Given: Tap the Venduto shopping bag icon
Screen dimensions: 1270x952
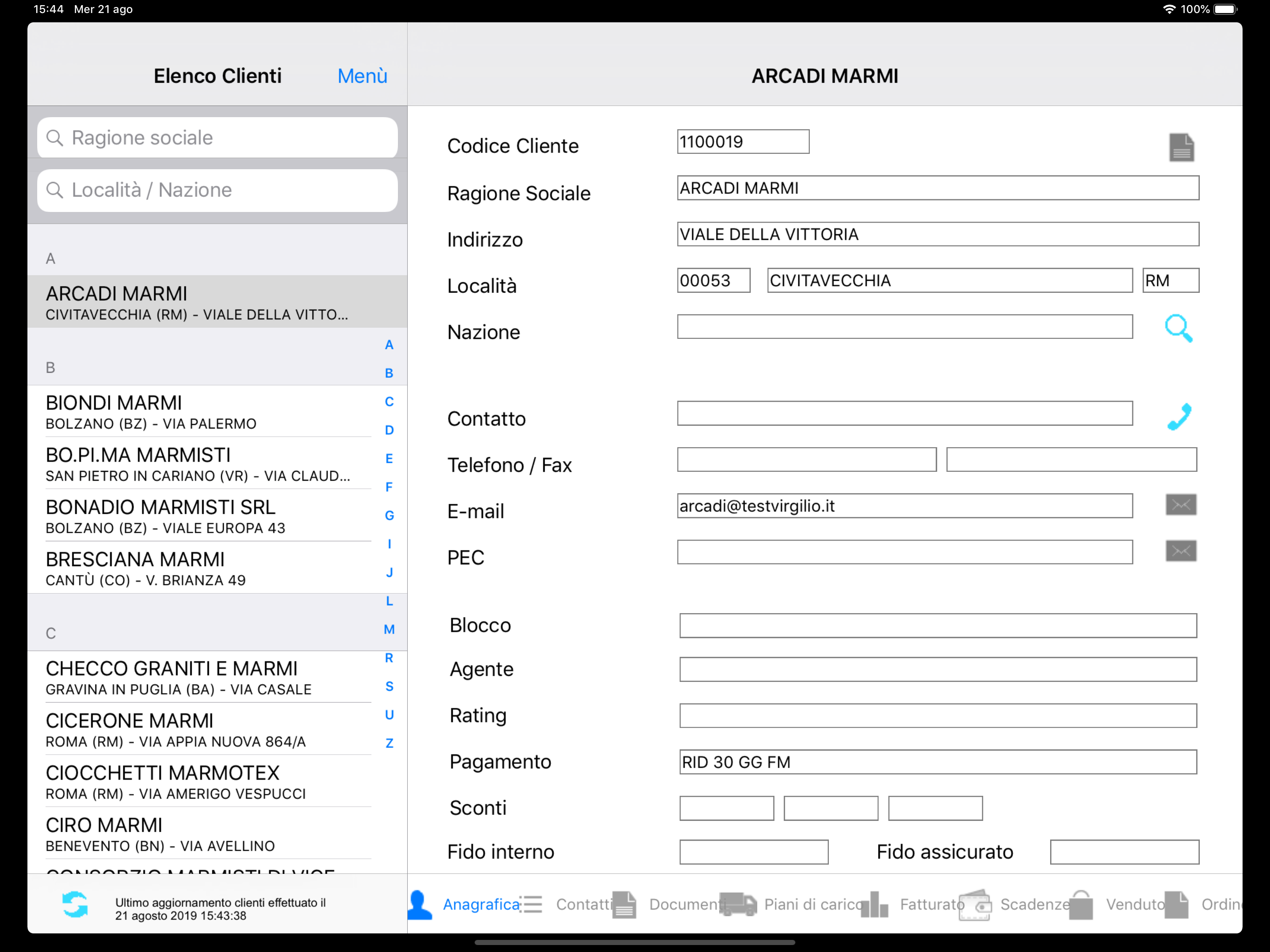Looking at the screenshot, I should (x=1080, y=906).
